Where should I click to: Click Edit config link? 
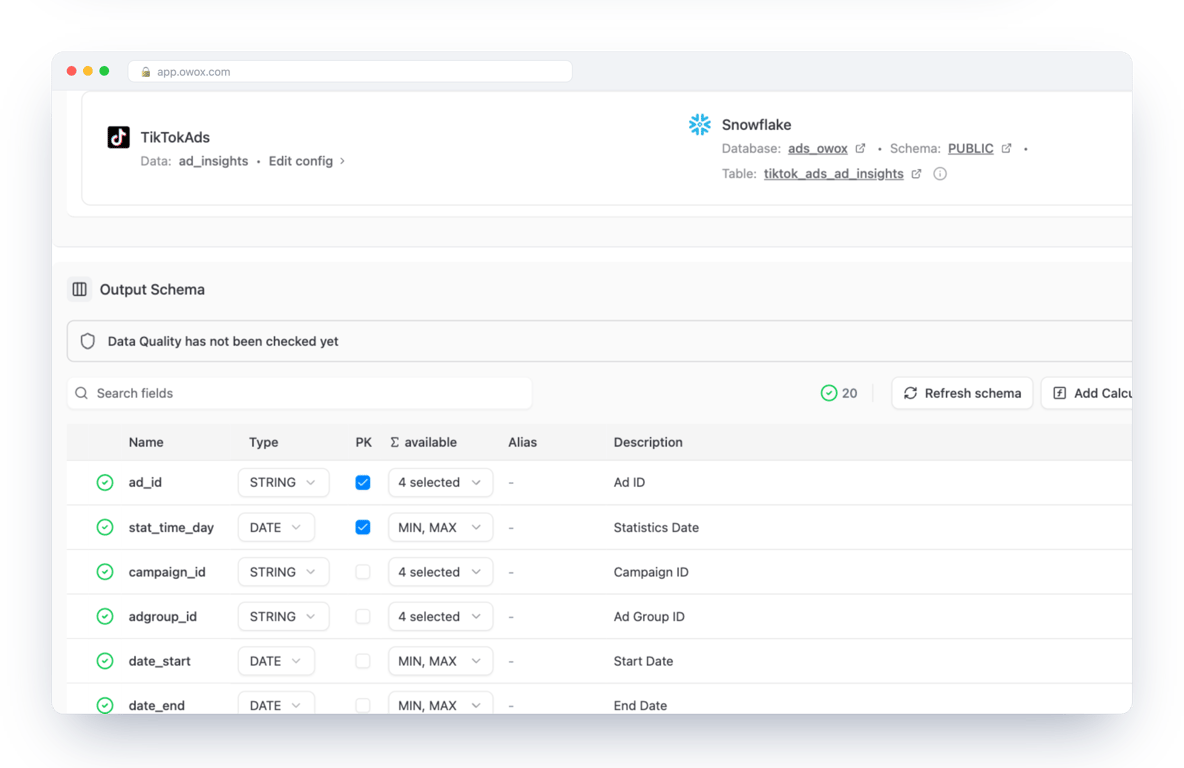click(x=307, y=161)
